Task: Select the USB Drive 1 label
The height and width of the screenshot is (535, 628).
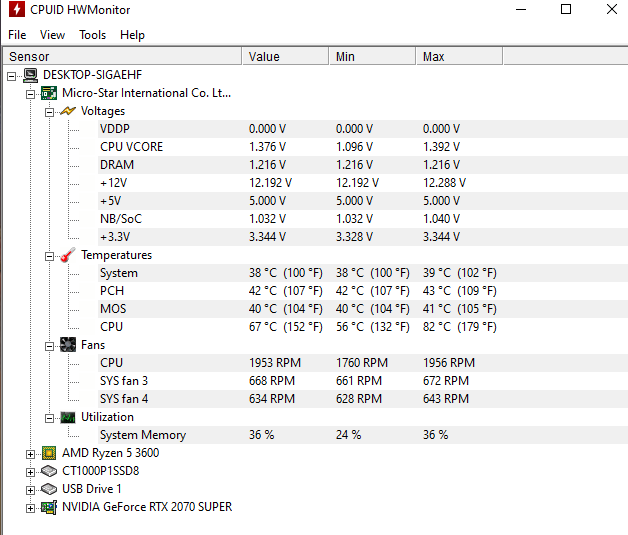Action: pyautogui.click(x=92, y=489)
